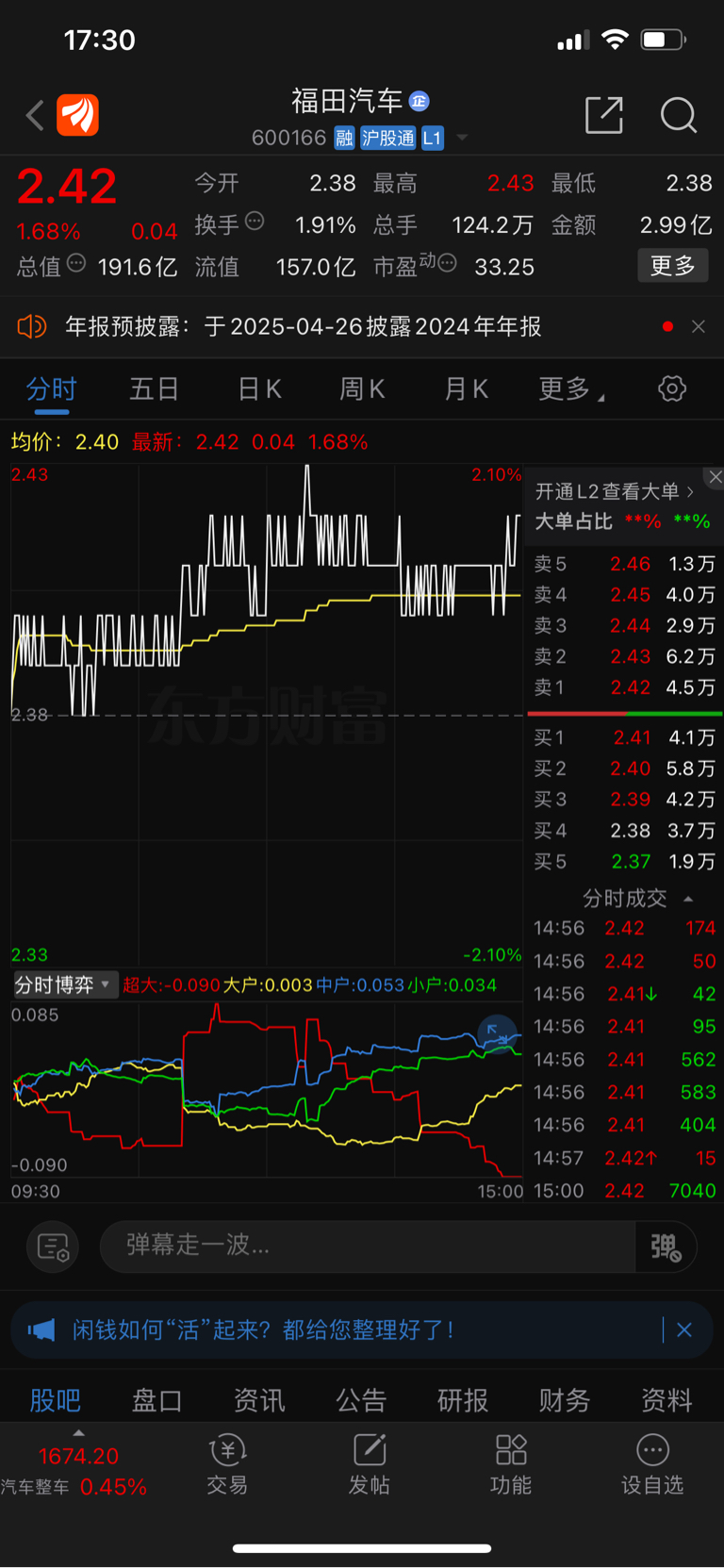Tap the info icon next to 换手
The height and width of the screenshot is (1568, 724).
[x=255, y=222]
